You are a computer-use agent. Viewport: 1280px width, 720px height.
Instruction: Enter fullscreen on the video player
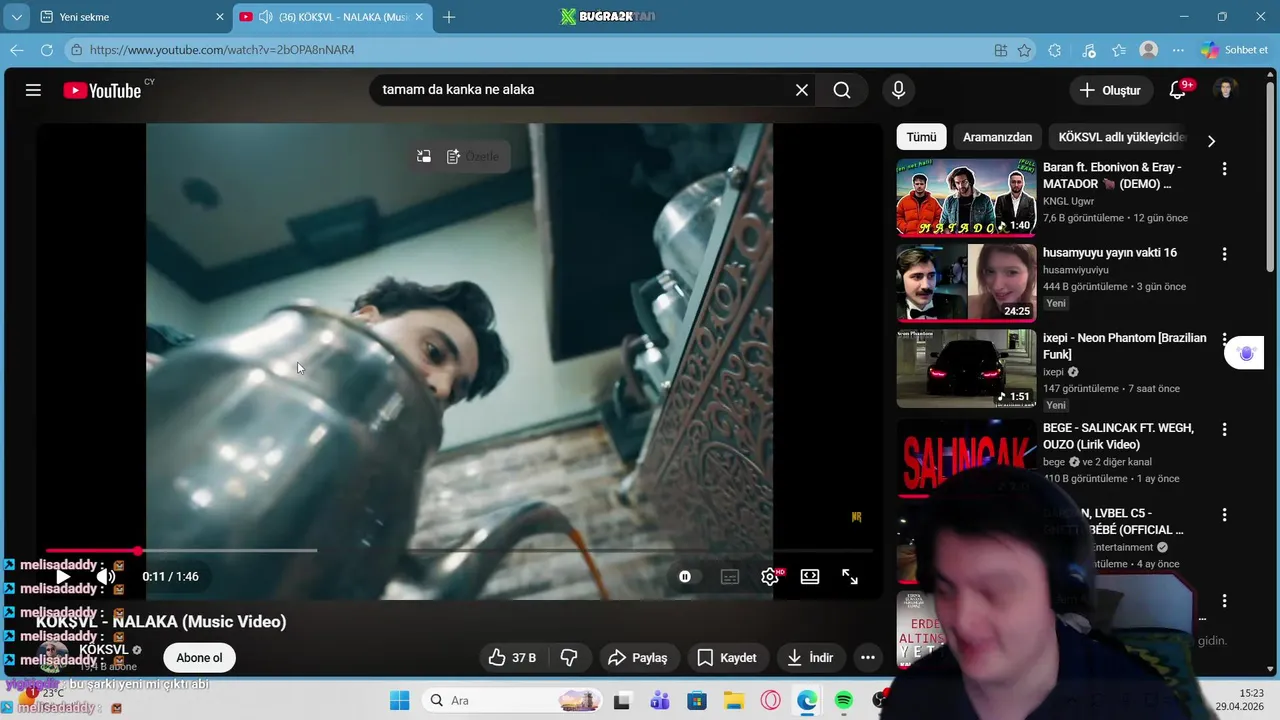[x=850, y=577]
